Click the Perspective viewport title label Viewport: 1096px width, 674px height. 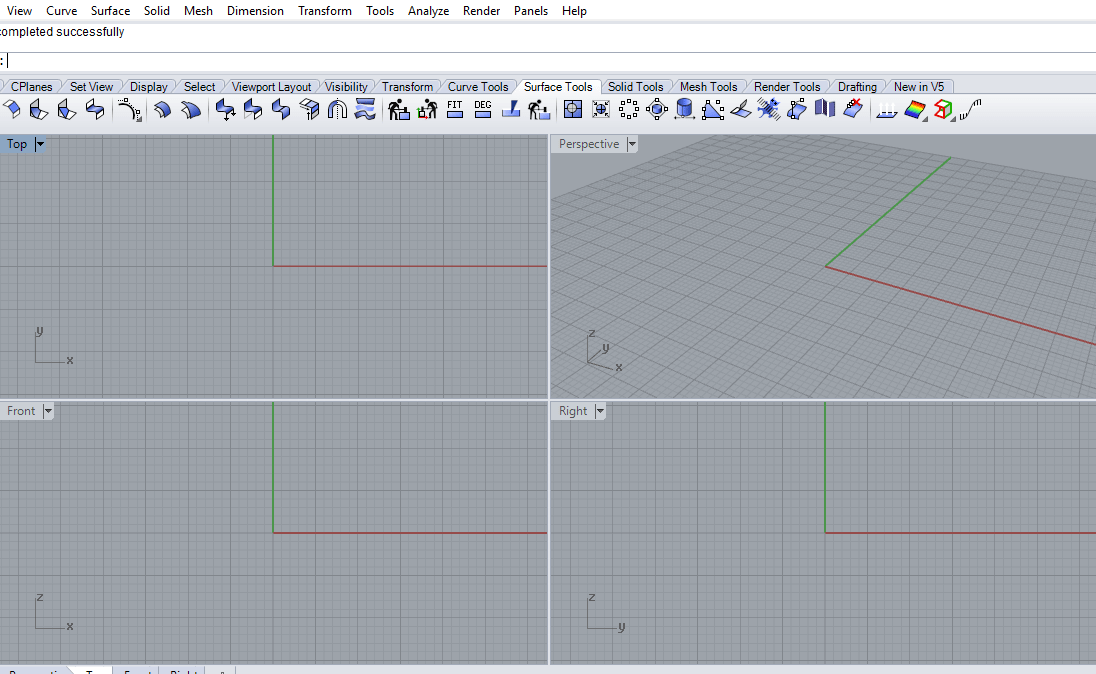pyautogui.click(x=589, y=144)
